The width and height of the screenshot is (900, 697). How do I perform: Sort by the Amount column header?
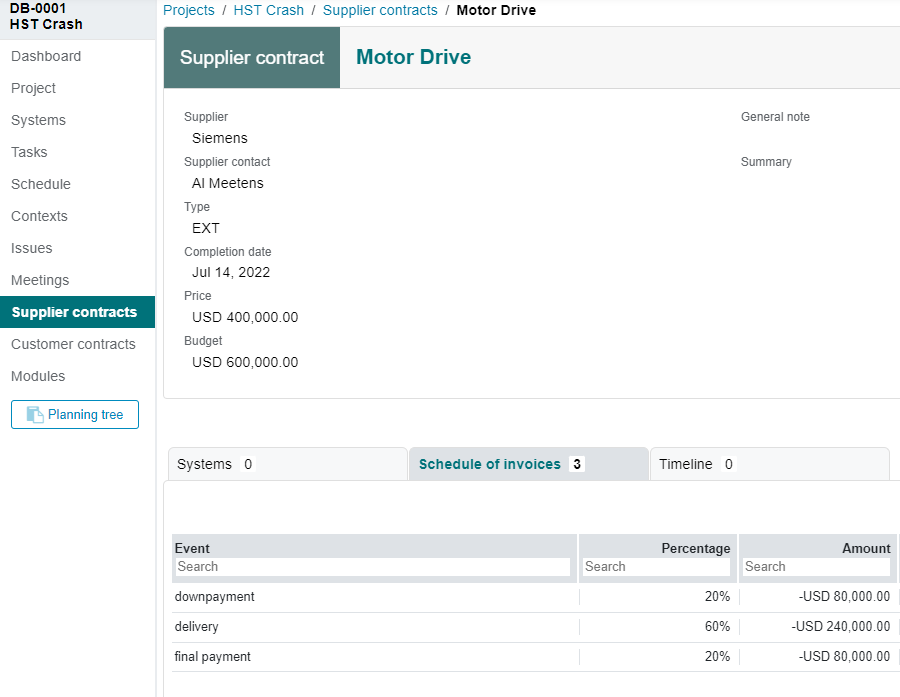click(x=866, y=548)
